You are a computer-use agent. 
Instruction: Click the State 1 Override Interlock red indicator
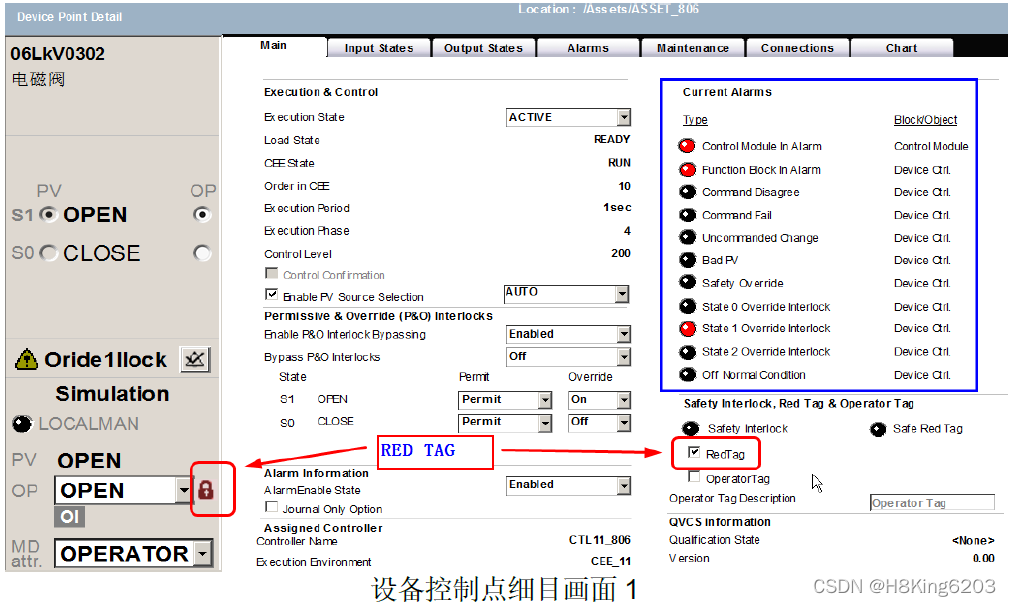pos(687,329)
